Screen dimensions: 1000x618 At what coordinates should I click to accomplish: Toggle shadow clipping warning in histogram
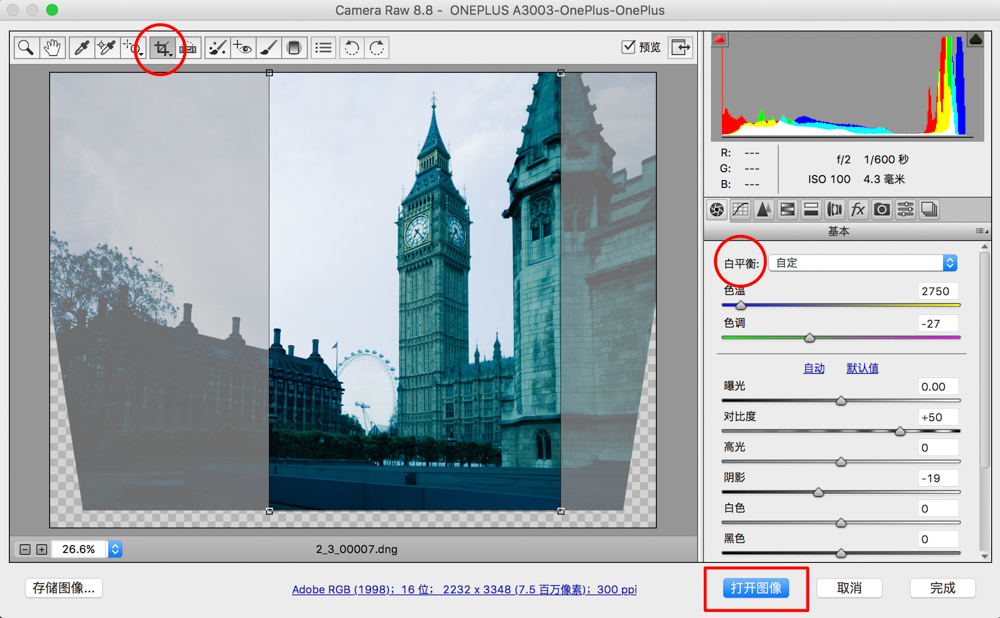719,40
